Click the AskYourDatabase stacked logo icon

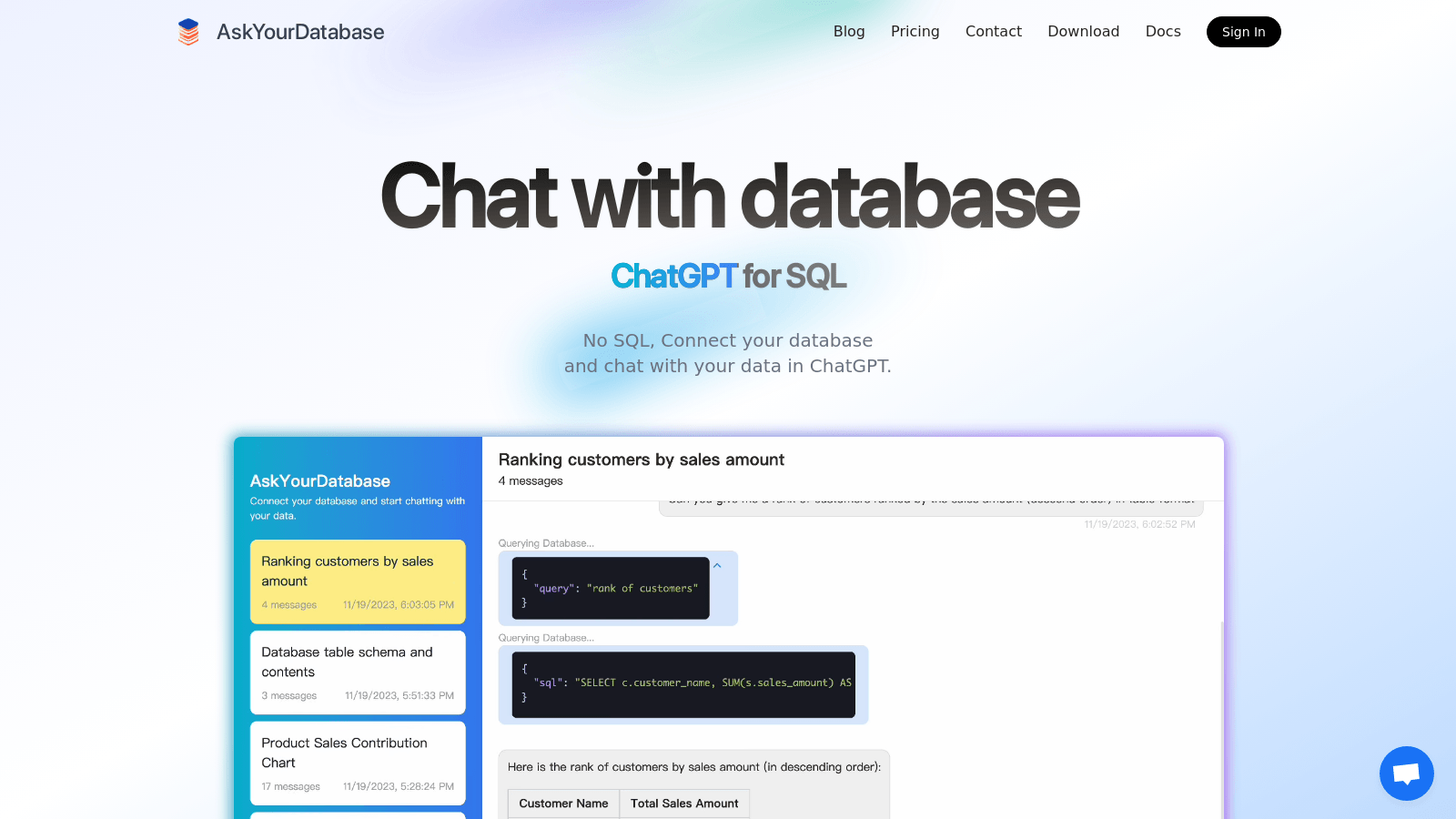click(188, 32)
